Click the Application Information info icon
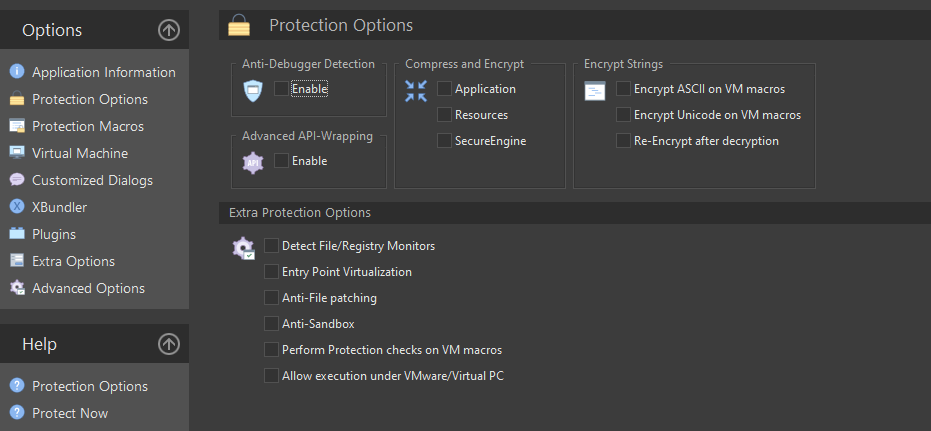 point(17,72)
